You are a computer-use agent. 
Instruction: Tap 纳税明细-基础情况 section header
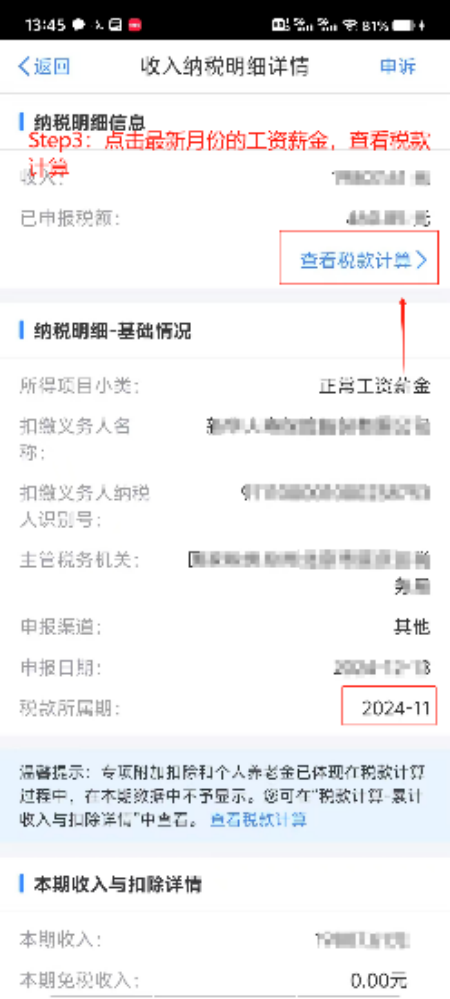112,331
